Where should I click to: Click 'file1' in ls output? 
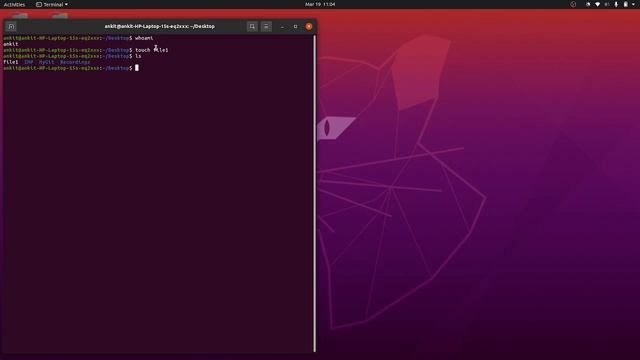pyautogui.click(x=11, y=62)
